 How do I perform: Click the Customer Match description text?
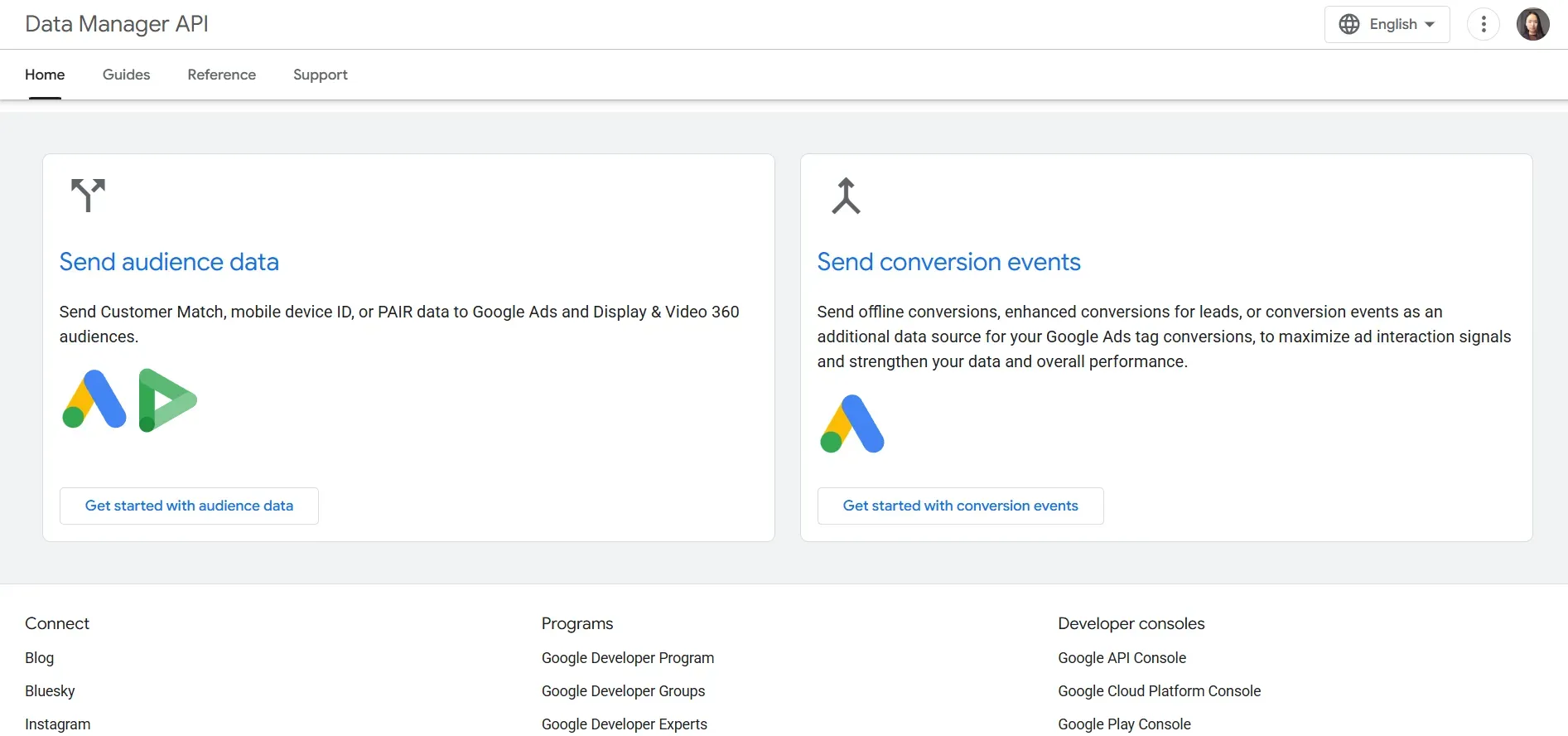[399, 324]
